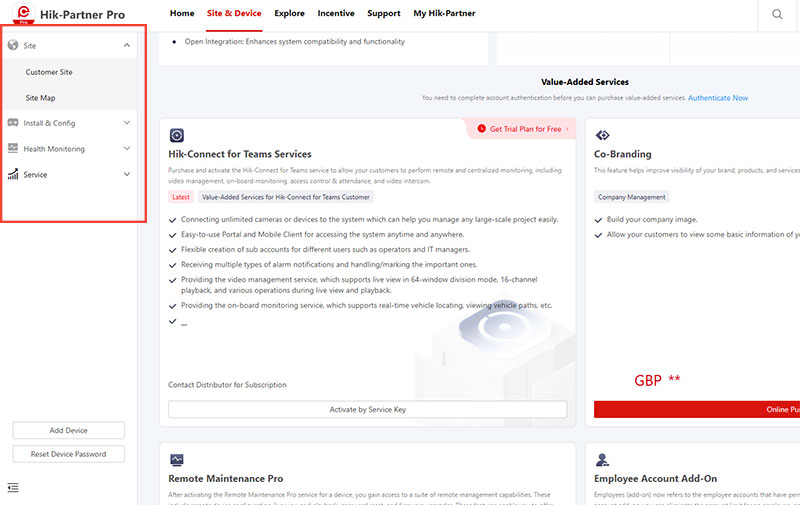Click the Employee Account Add-On person icon
Viewport: 800px width, 505px height.
point(603,460)
